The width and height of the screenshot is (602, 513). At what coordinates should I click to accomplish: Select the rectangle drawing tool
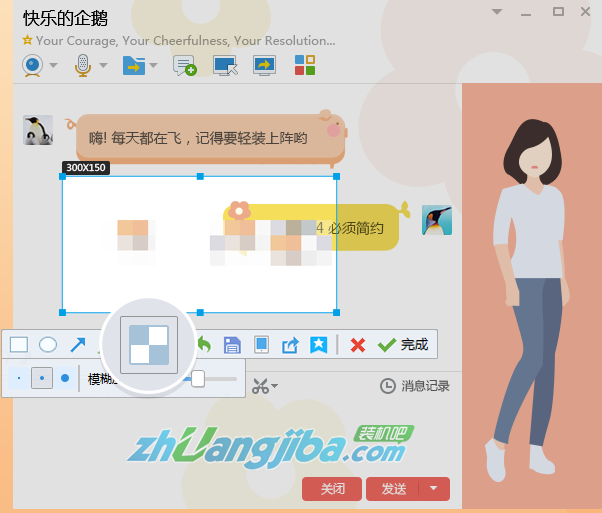coord(19,345)
